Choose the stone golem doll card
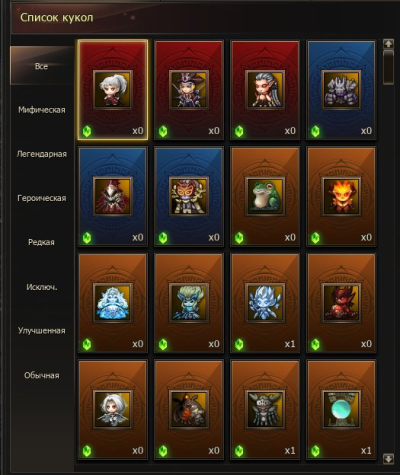This screenshot has width=400, height=475. [x=341, y=89]
